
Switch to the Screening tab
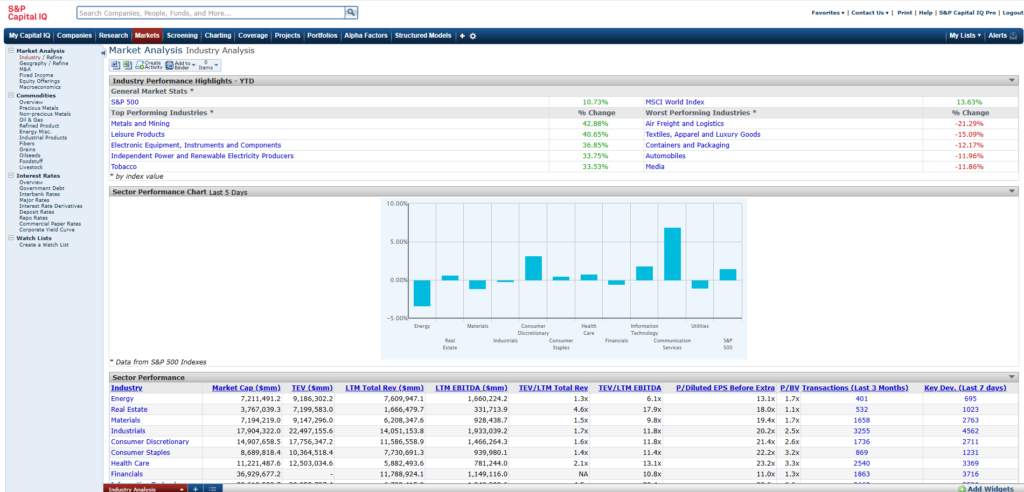pos(182,36)
